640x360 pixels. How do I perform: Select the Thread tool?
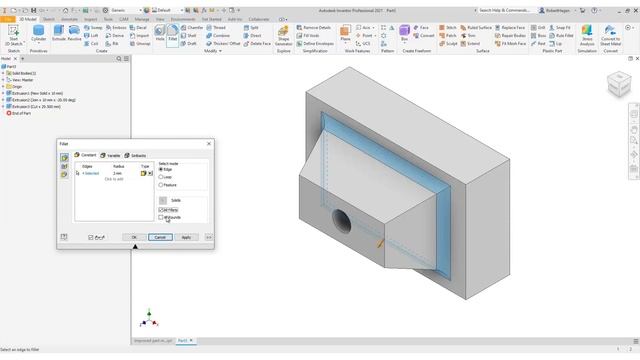[216, 27]
